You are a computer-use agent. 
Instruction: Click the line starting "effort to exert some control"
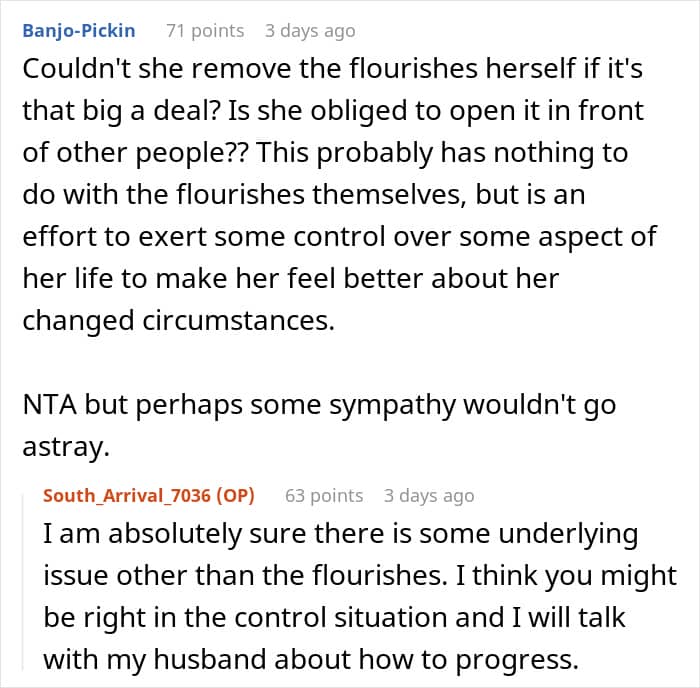click(x=339, y=237)
